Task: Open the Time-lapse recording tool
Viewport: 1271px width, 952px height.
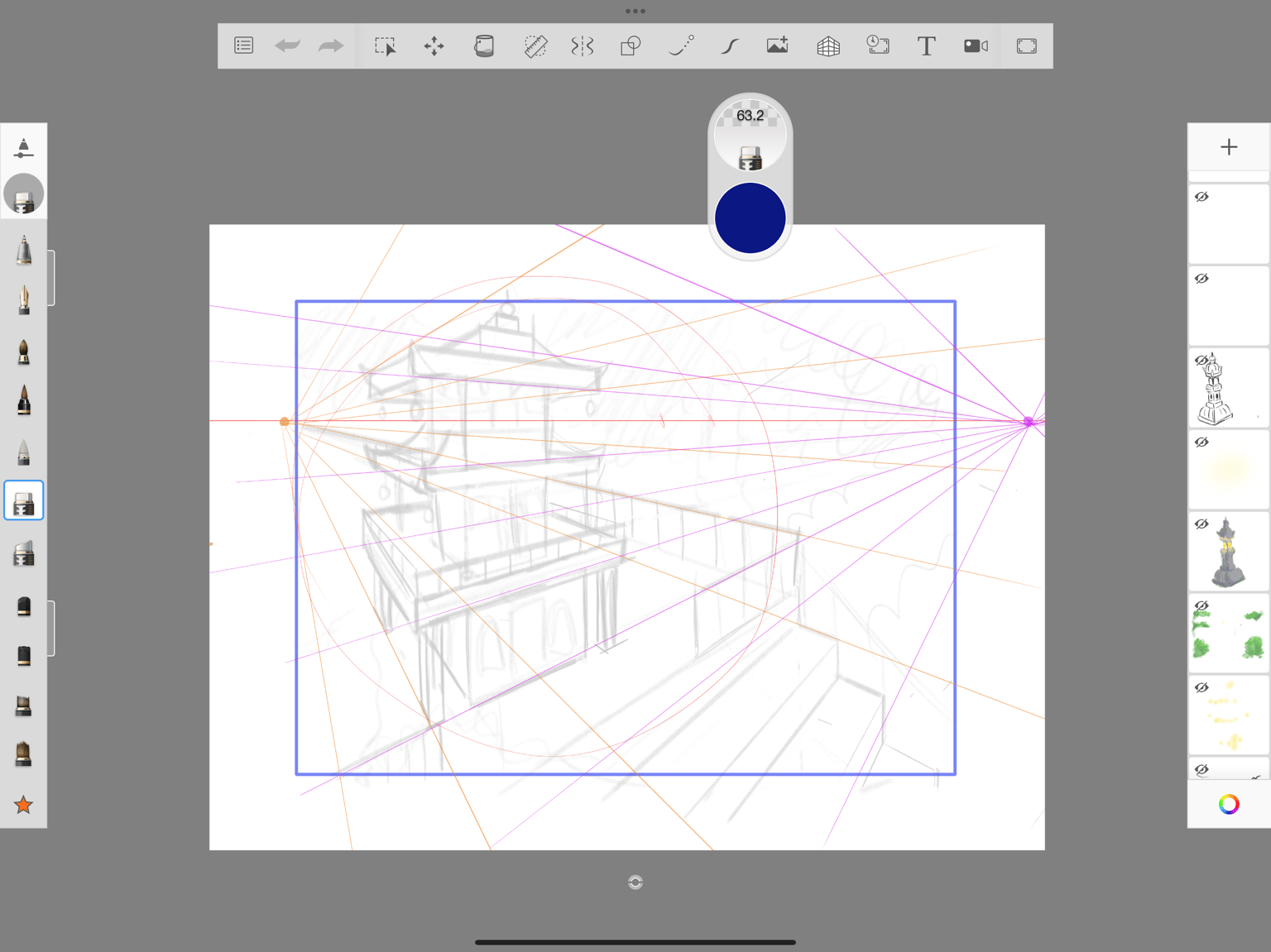Action: pos(877,45)
